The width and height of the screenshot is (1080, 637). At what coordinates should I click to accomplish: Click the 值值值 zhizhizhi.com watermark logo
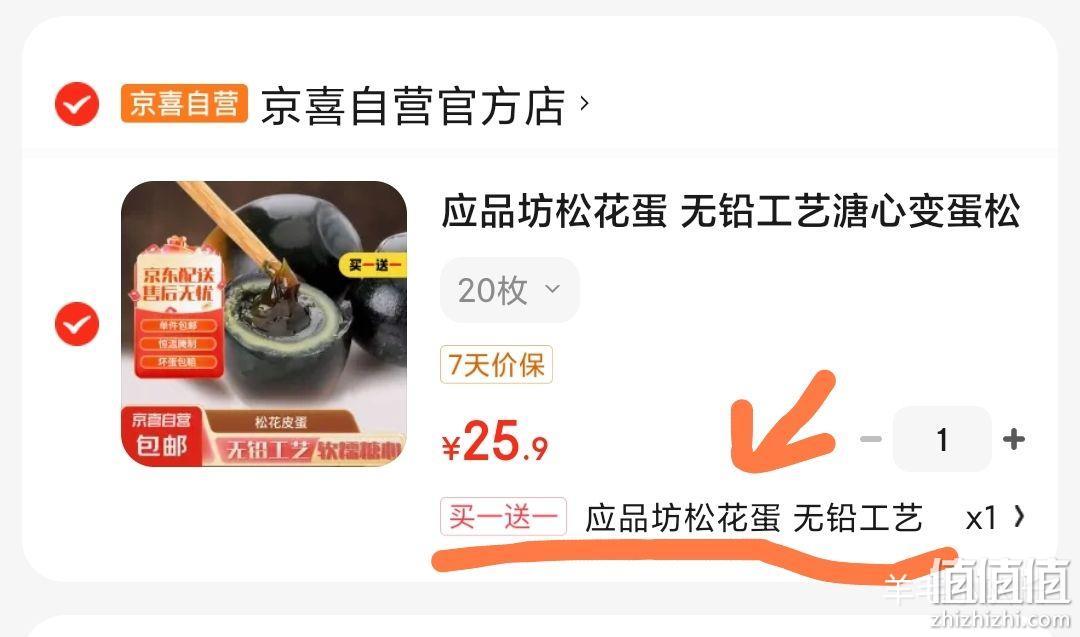[x=1000, y=592]
